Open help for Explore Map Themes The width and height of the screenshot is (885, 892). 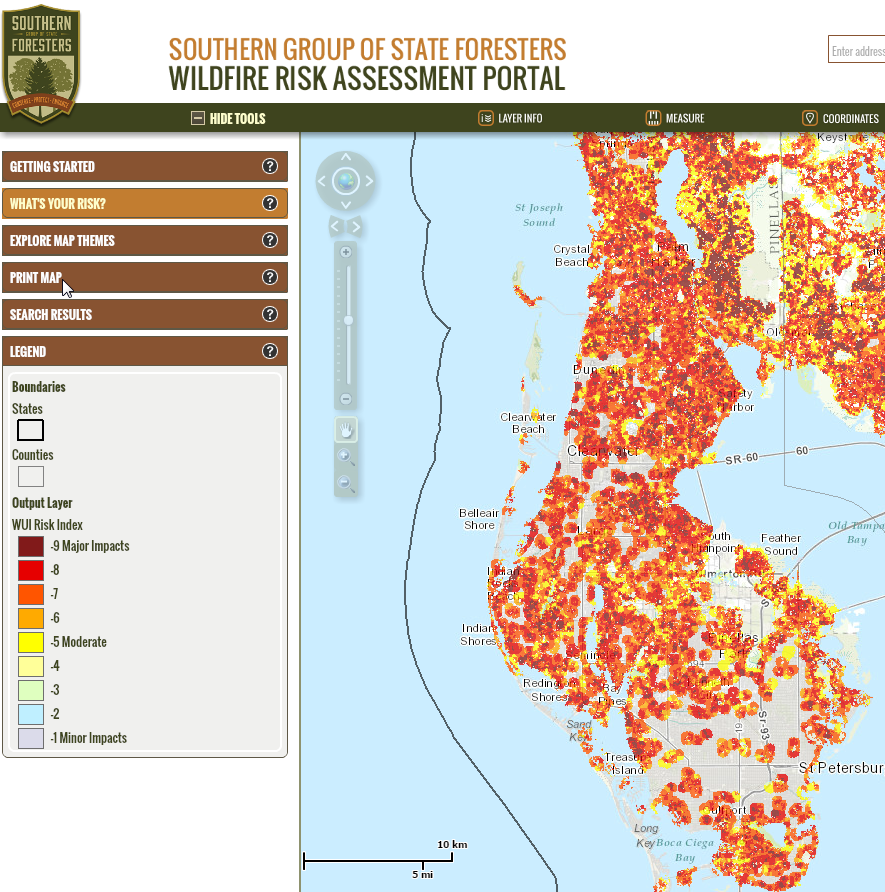270,240
